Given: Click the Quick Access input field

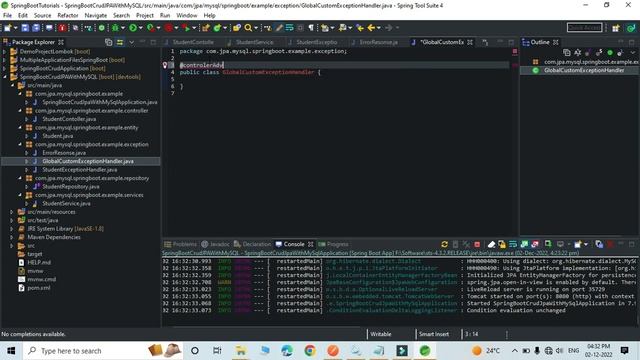Looking at the screenshot, I should 584,28.
